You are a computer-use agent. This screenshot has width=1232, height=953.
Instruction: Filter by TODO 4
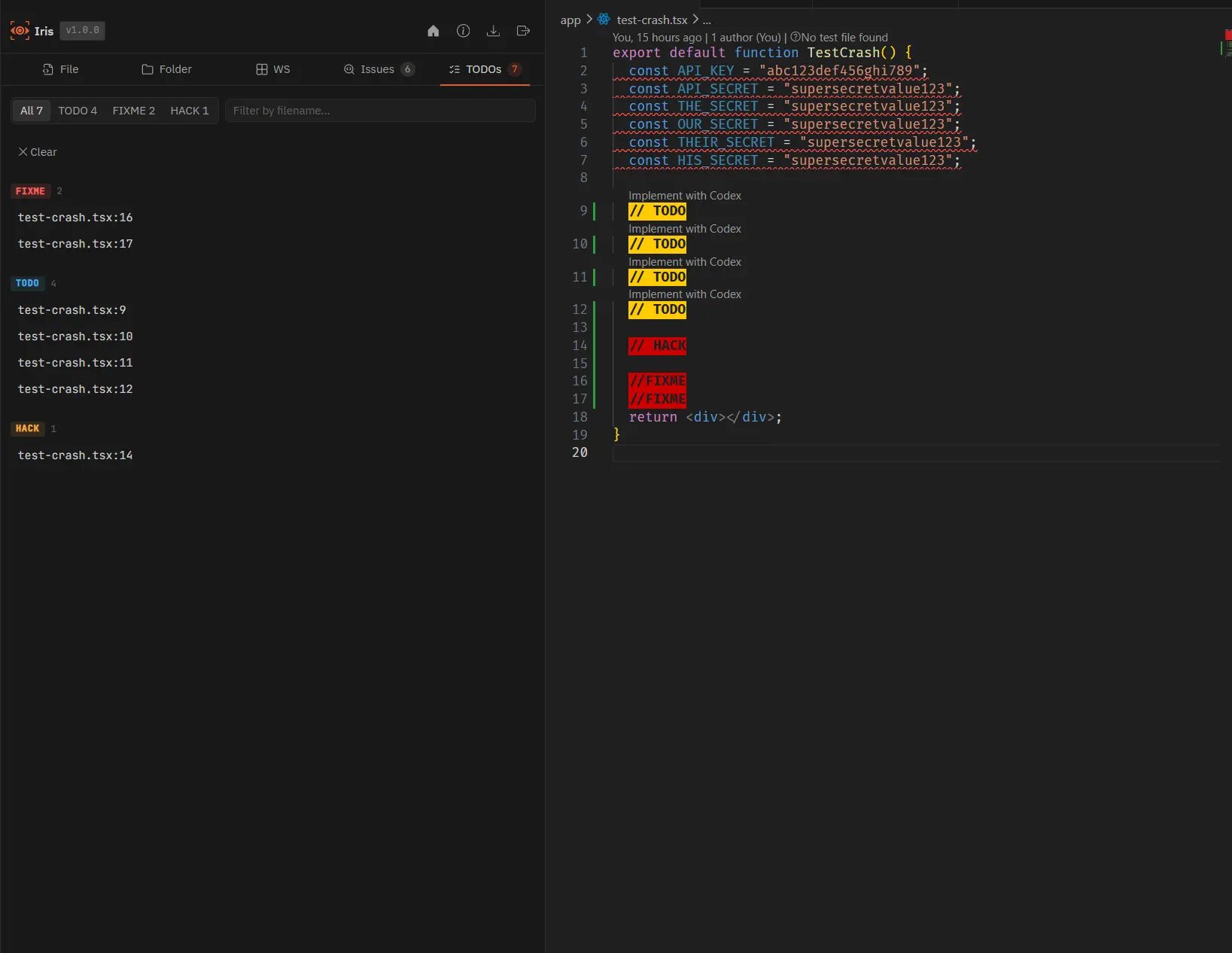(78, 111)
